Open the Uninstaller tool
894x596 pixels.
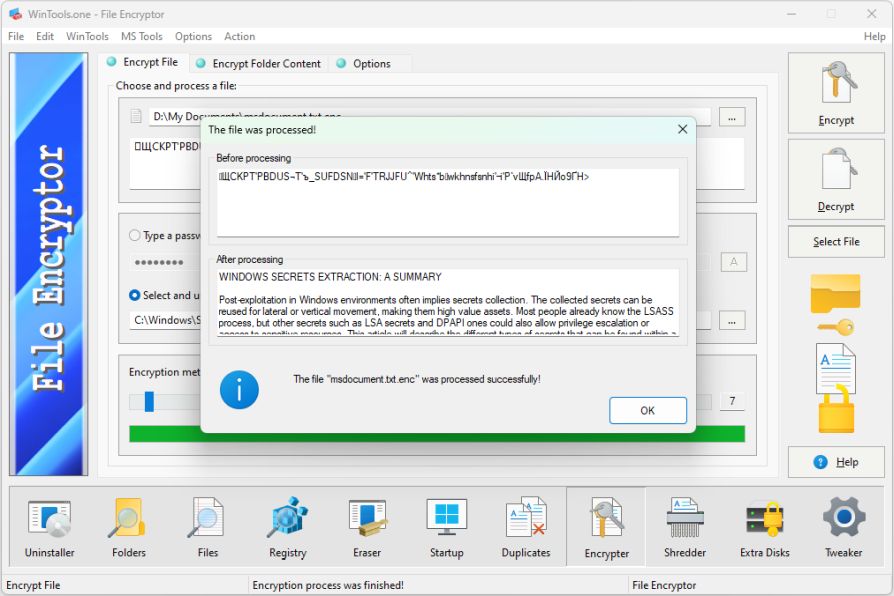click(49, 527)
